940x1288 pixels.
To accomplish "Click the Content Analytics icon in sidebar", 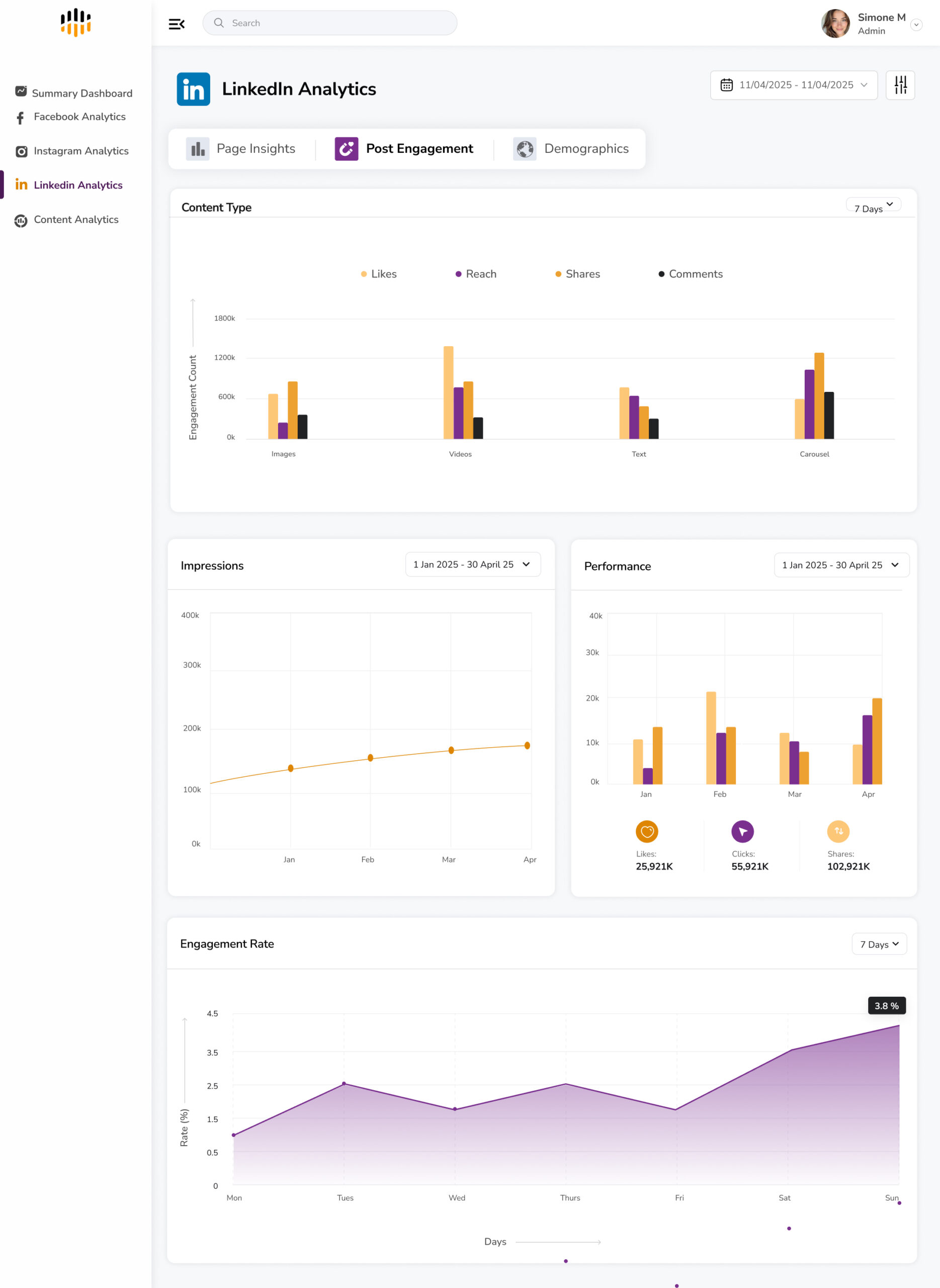I will [x=21, y=221].
